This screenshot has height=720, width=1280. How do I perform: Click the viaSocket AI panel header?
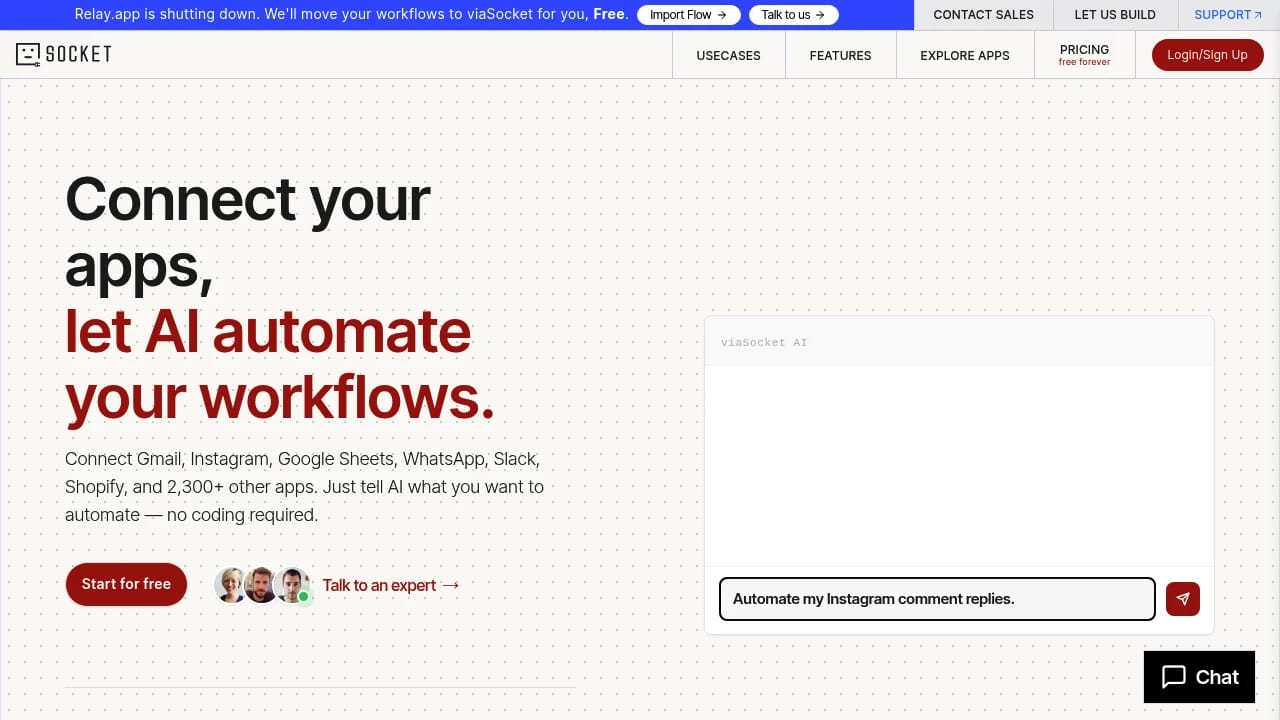click(959, 342)
